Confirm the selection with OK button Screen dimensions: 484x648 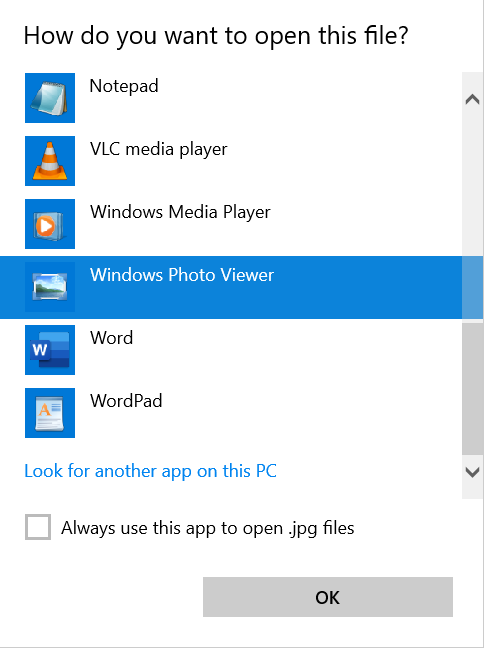328,597
